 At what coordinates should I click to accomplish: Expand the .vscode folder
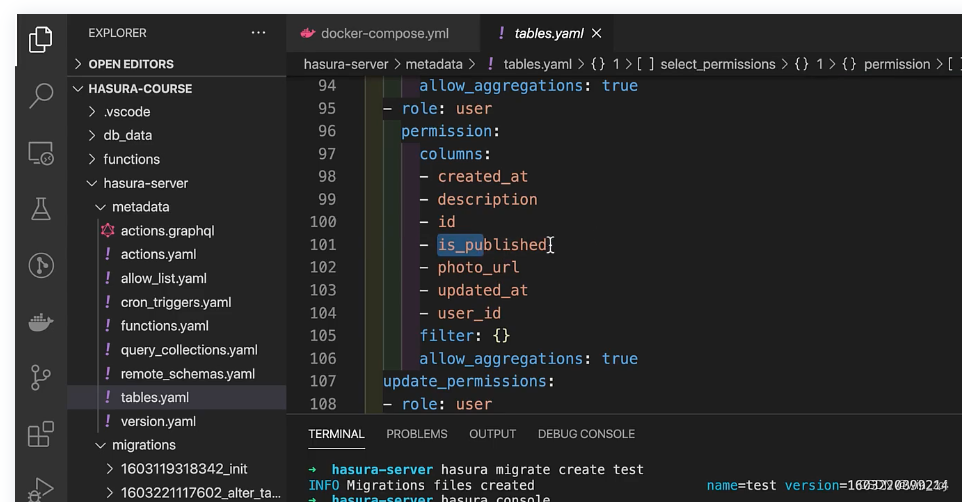[126, 112]
